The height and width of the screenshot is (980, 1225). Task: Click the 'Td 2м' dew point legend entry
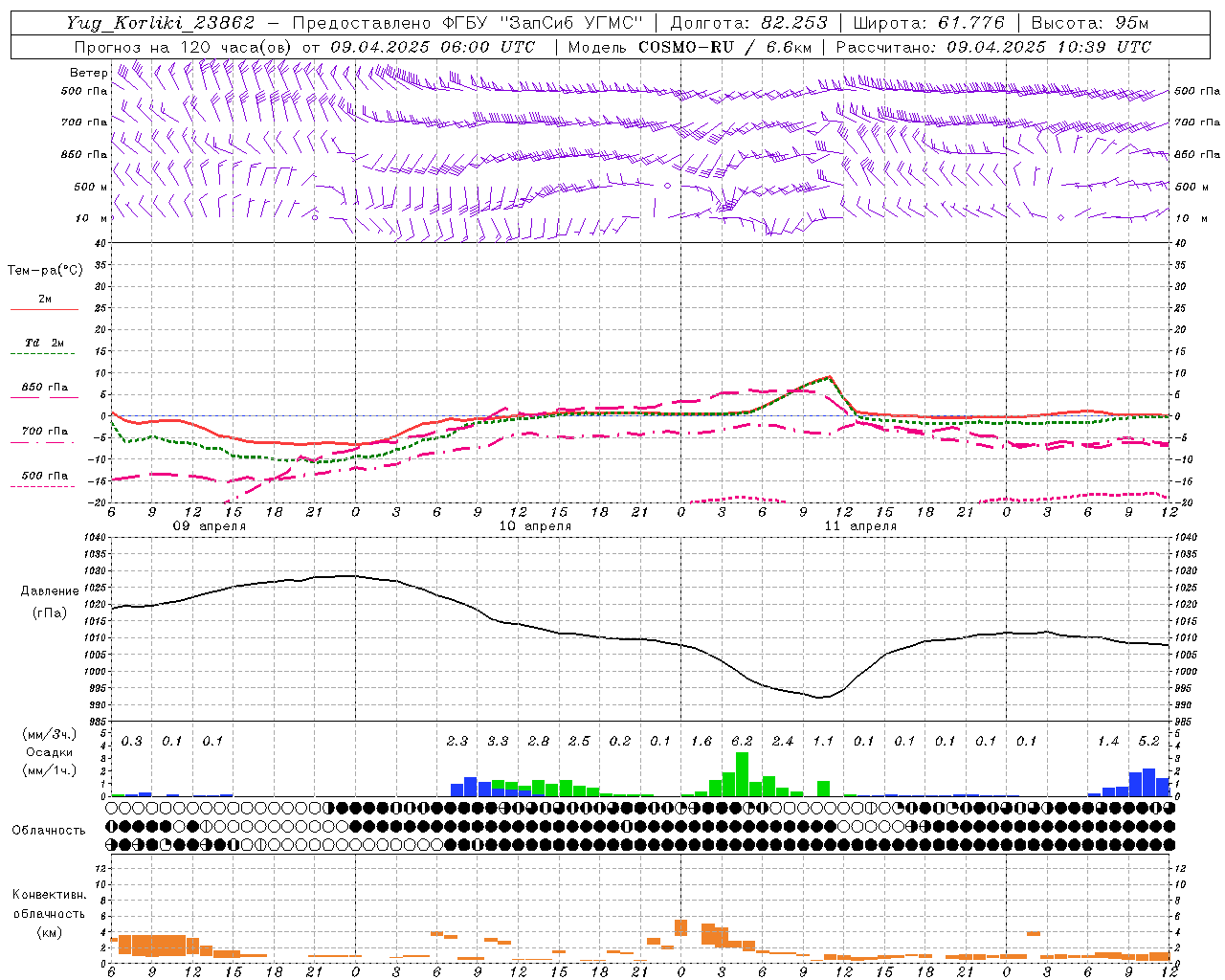pos(45,343)
